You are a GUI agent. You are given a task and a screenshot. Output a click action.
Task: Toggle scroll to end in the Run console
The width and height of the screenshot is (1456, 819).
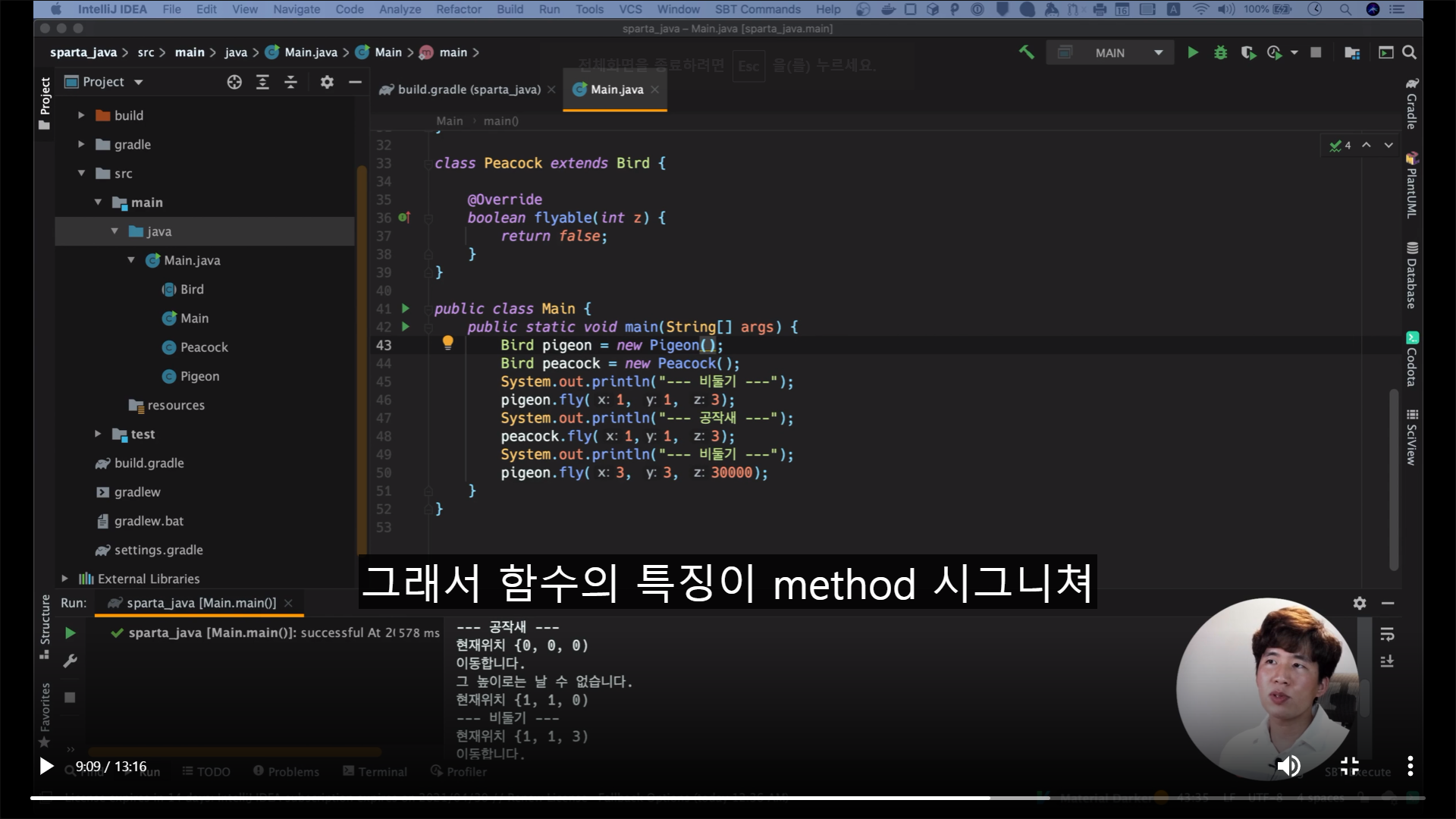coord(1388,661)
